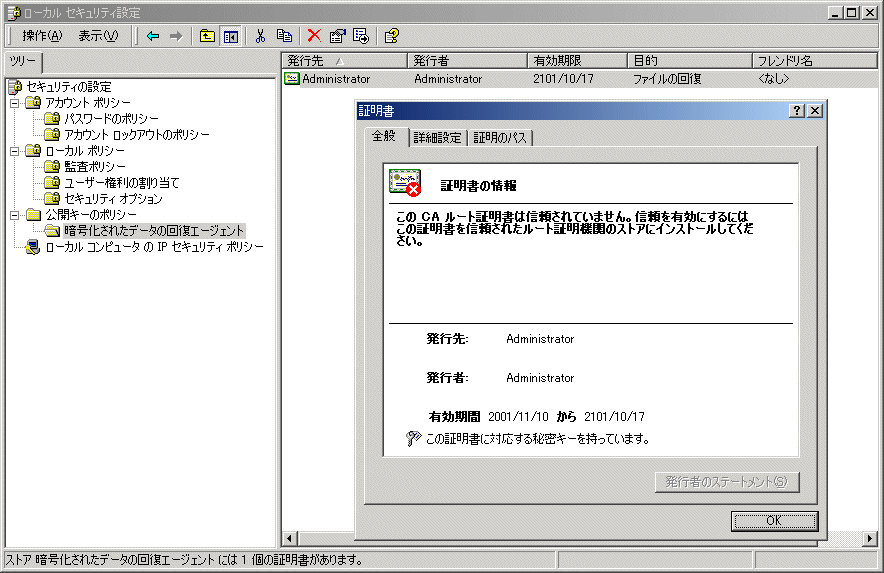Click the Copy toolbar icon

[284, 36]
